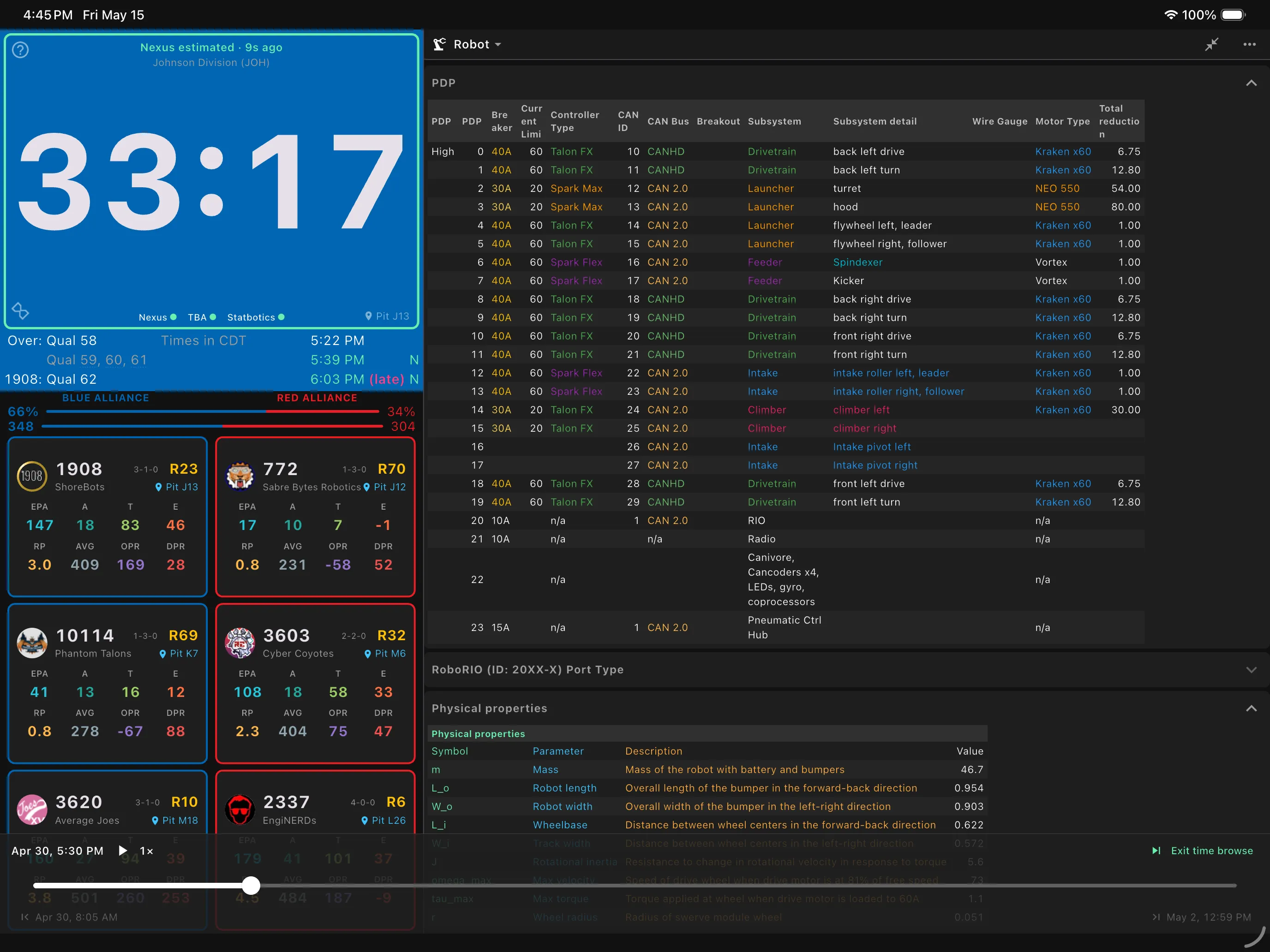
Task: Select the 33:17 countdown timer
Action: coord(211,181)
